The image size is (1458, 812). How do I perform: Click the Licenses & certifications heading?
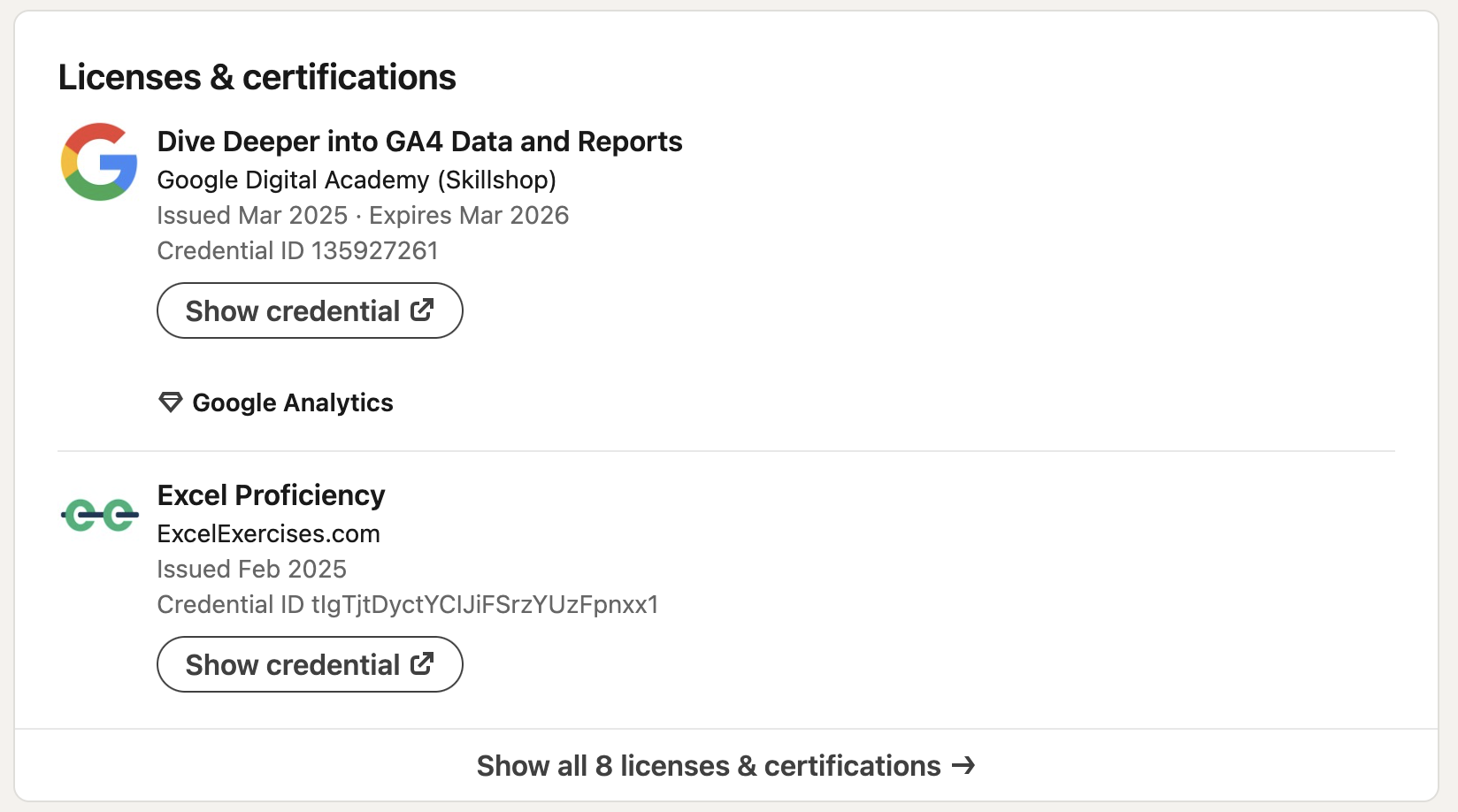click(257, 77)
